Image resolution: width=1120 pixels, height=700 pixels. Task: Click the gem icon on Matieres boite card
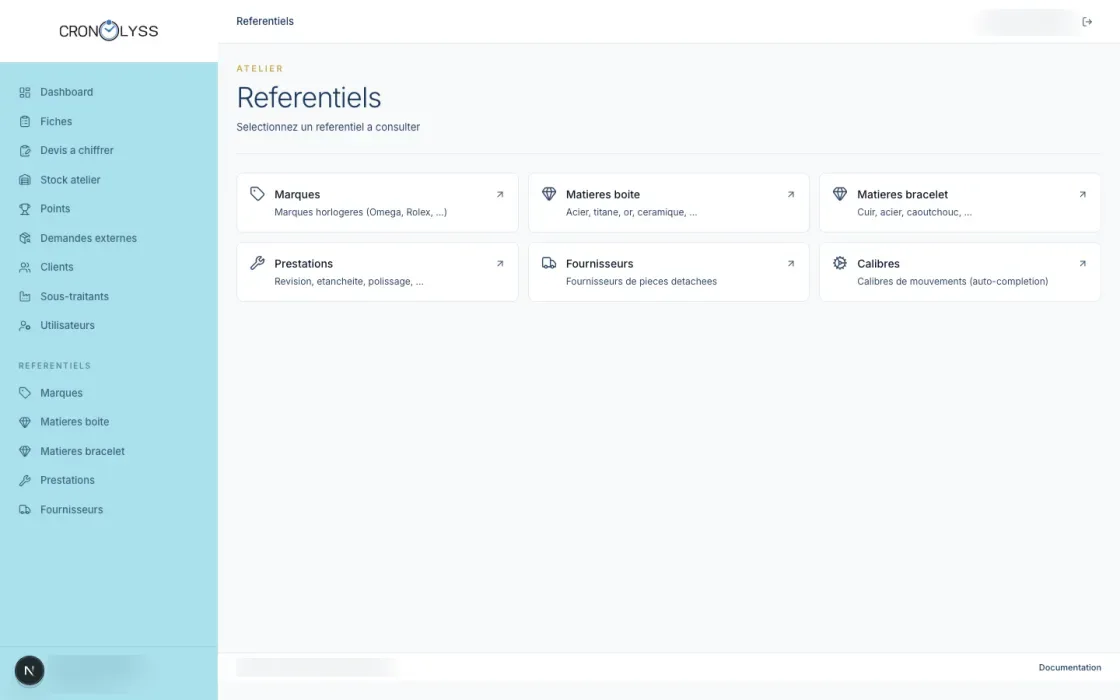[549, 194]
